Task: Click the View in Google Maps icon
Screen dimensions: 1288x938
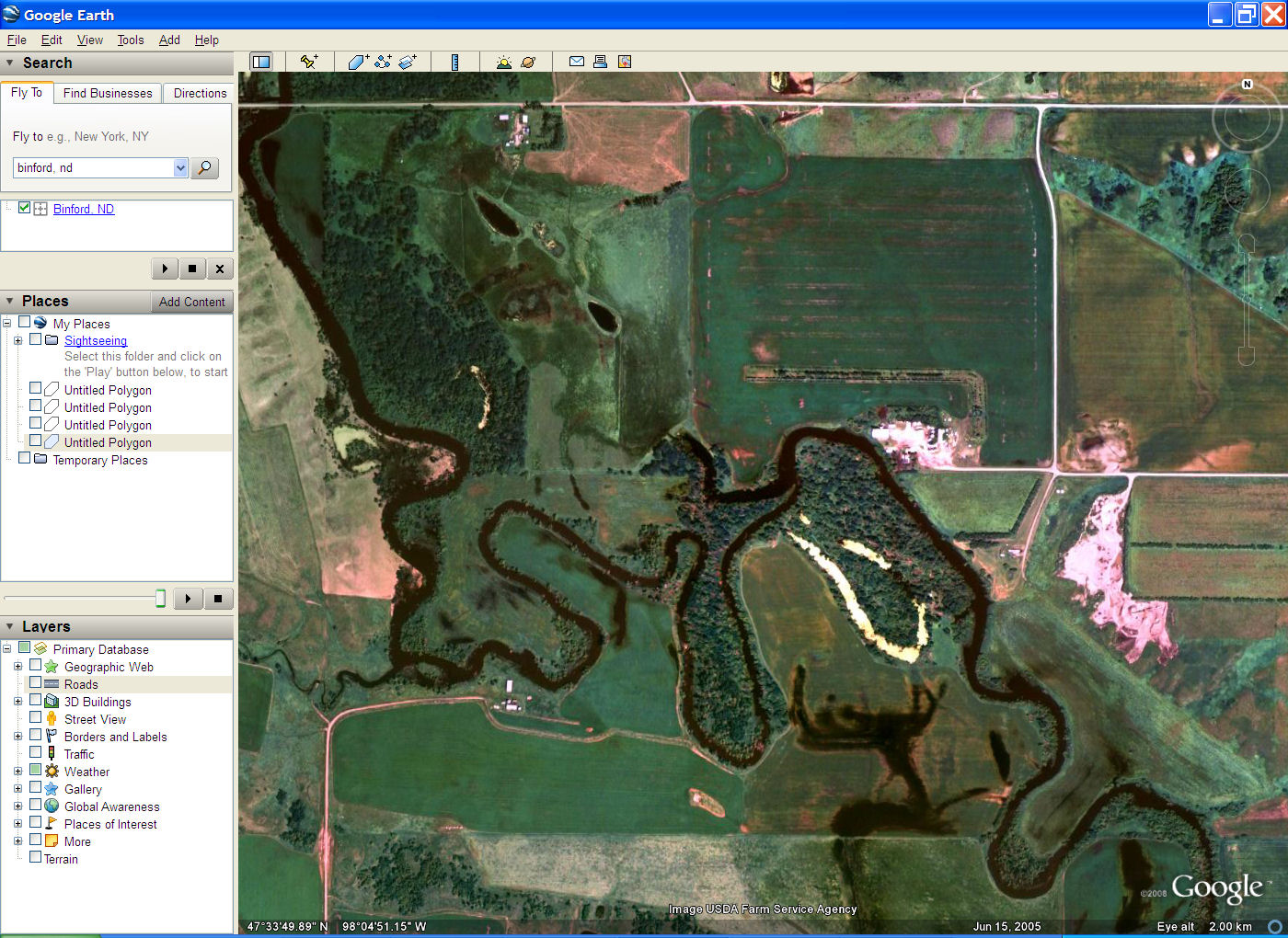Action: (625, 62)
